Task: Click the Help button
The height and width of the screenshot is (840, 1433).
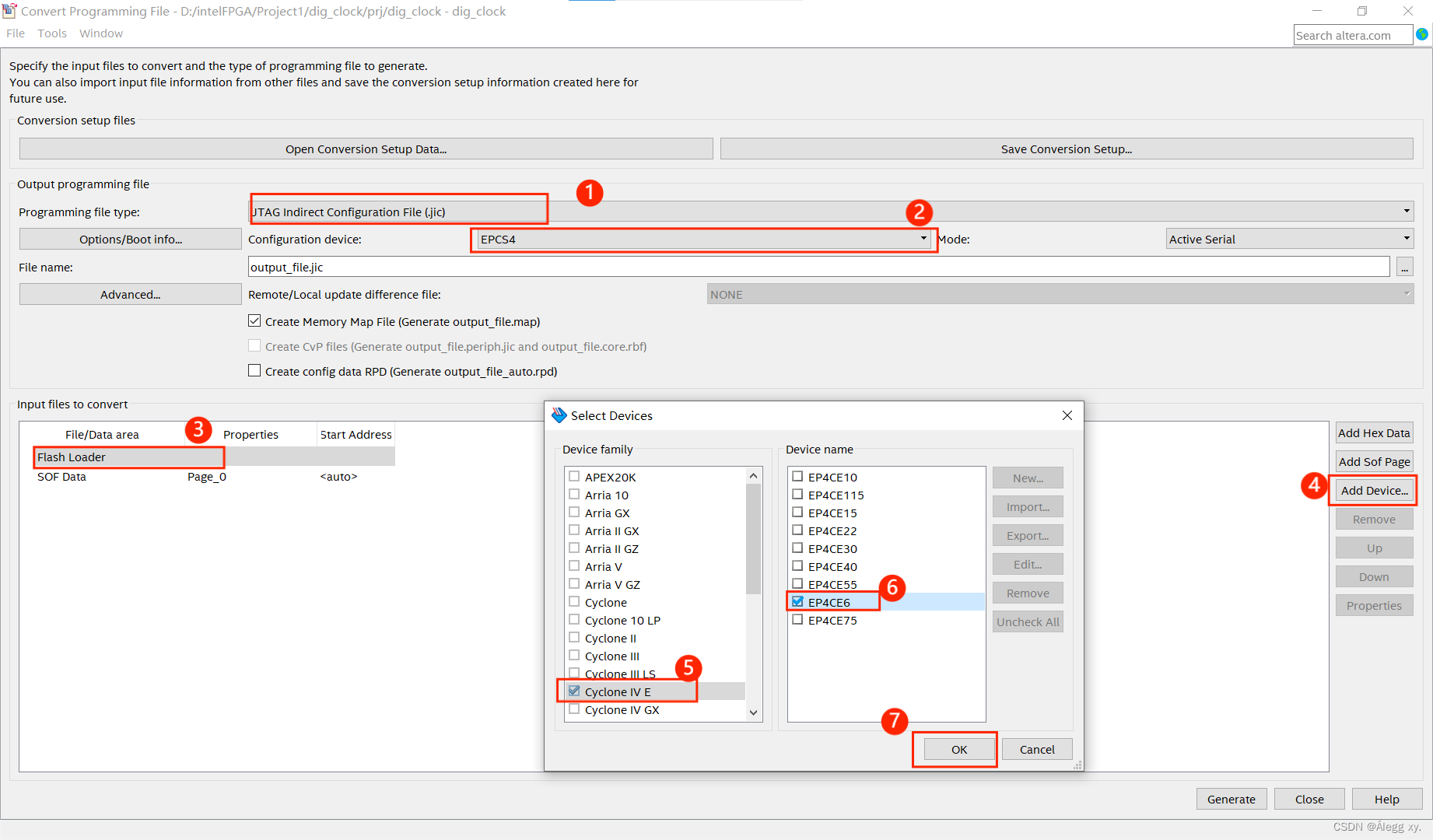Action: [x=1387, y=799]
